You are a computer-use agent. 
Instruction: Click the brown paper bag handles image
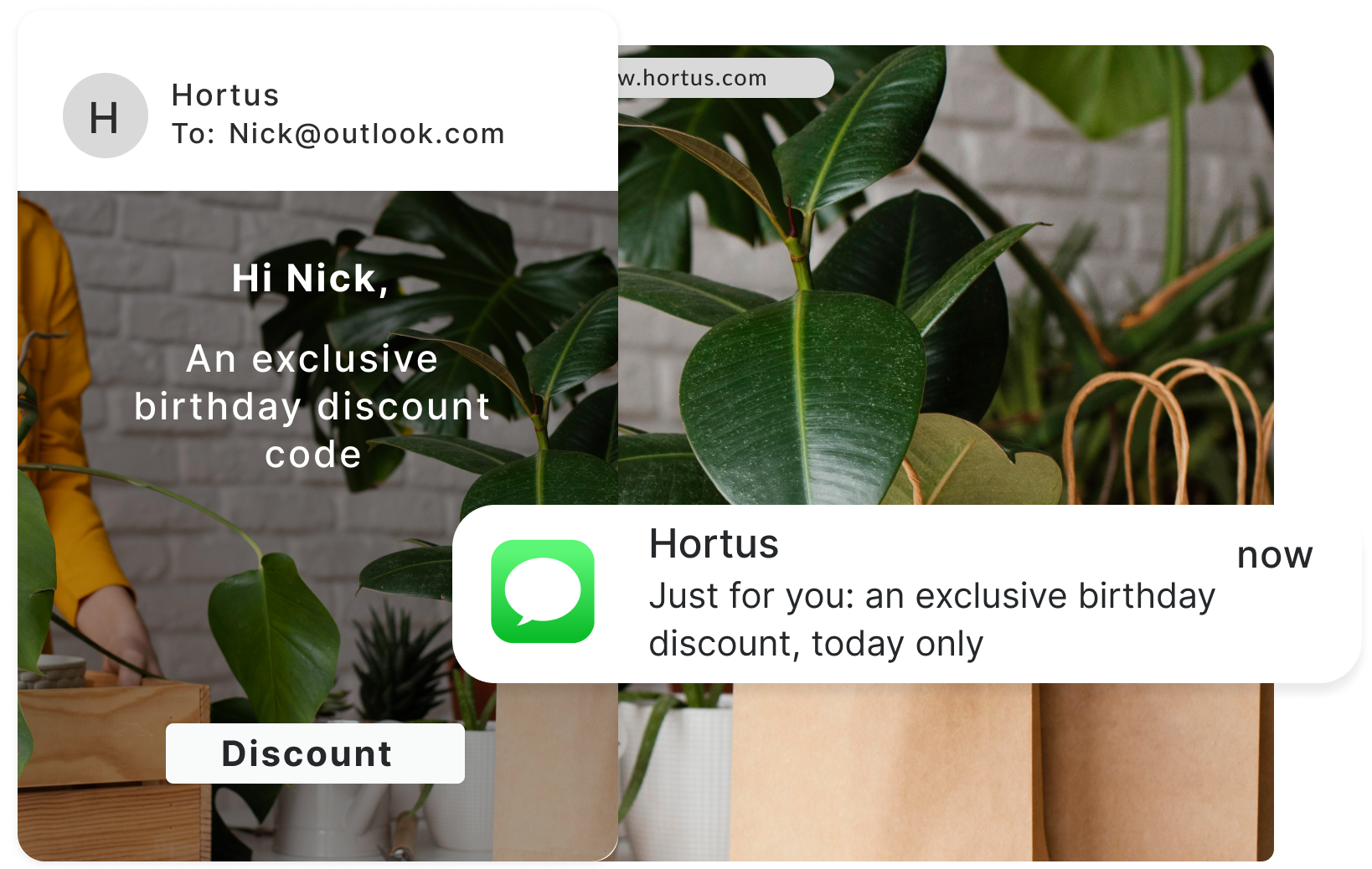[x=1168, y=433]
